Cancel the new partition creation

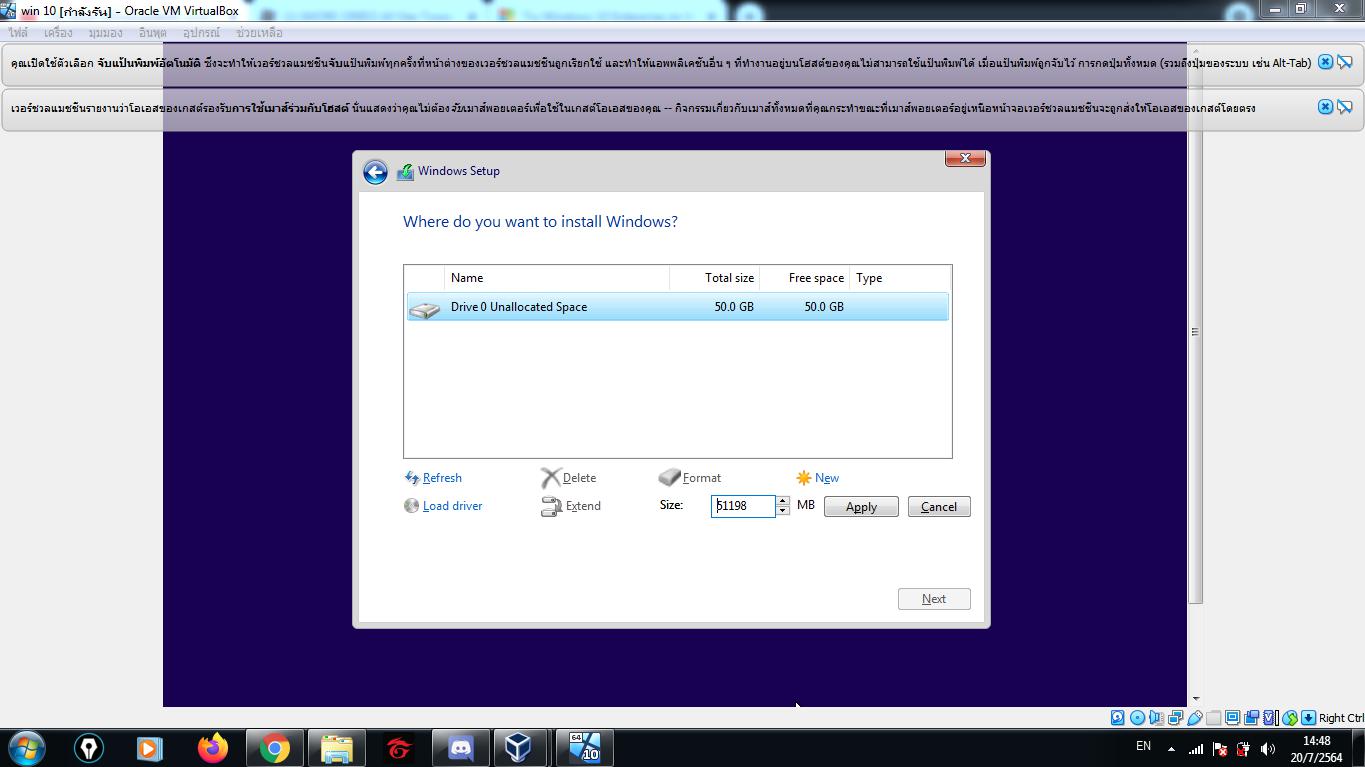click(939, 507)
